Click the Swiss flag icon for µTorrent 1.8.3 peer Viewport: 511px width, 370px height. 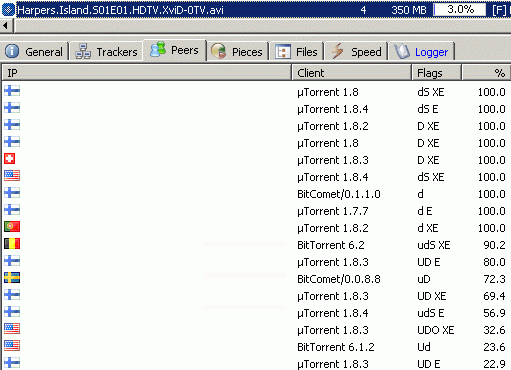9,159
